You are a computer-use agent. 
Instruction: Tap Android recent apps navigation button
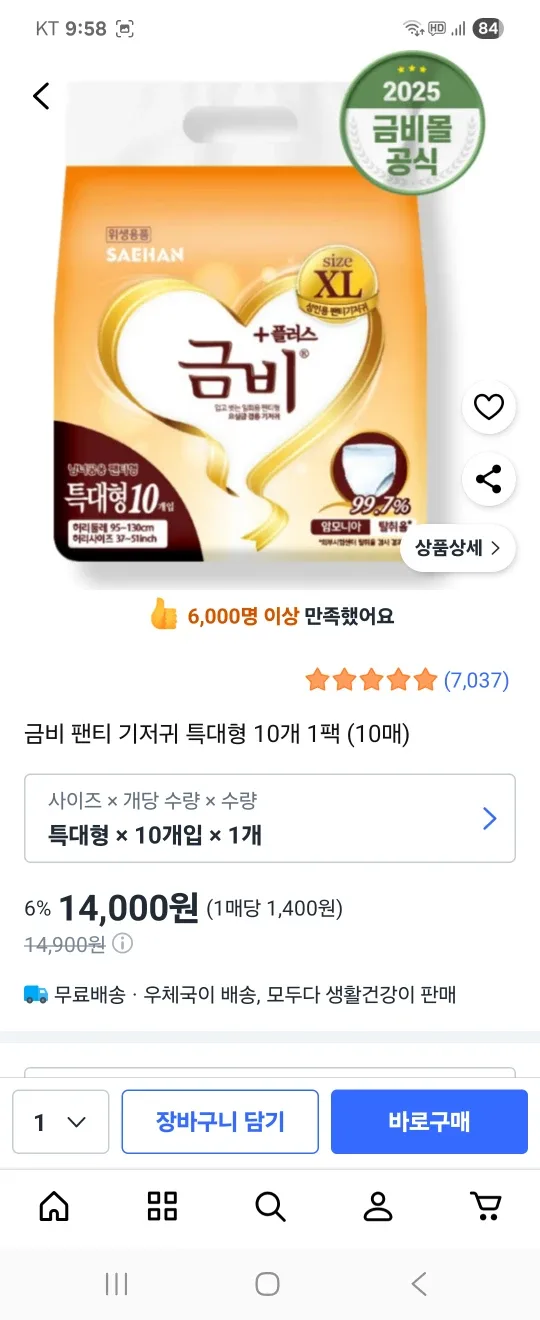coord(117,1284)
